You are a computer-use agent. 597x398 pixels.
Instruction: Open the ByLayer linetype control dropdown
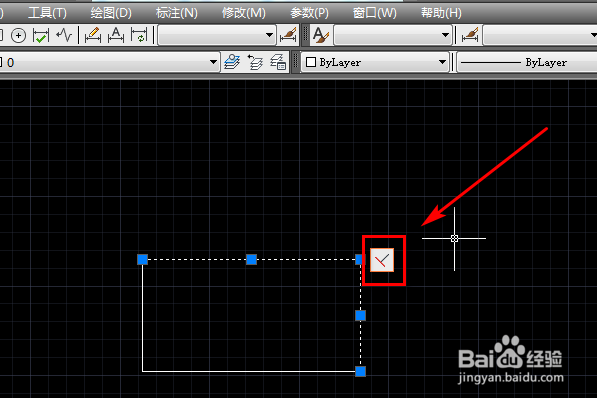point(527,62)
